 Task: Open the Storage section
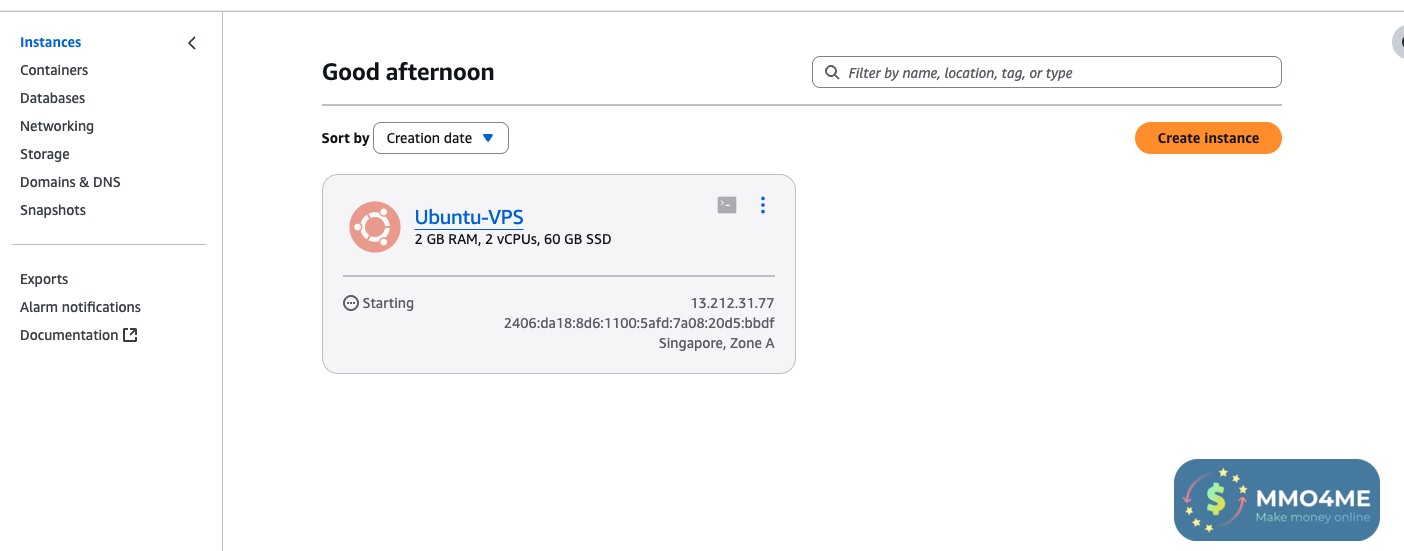point(45,154)
